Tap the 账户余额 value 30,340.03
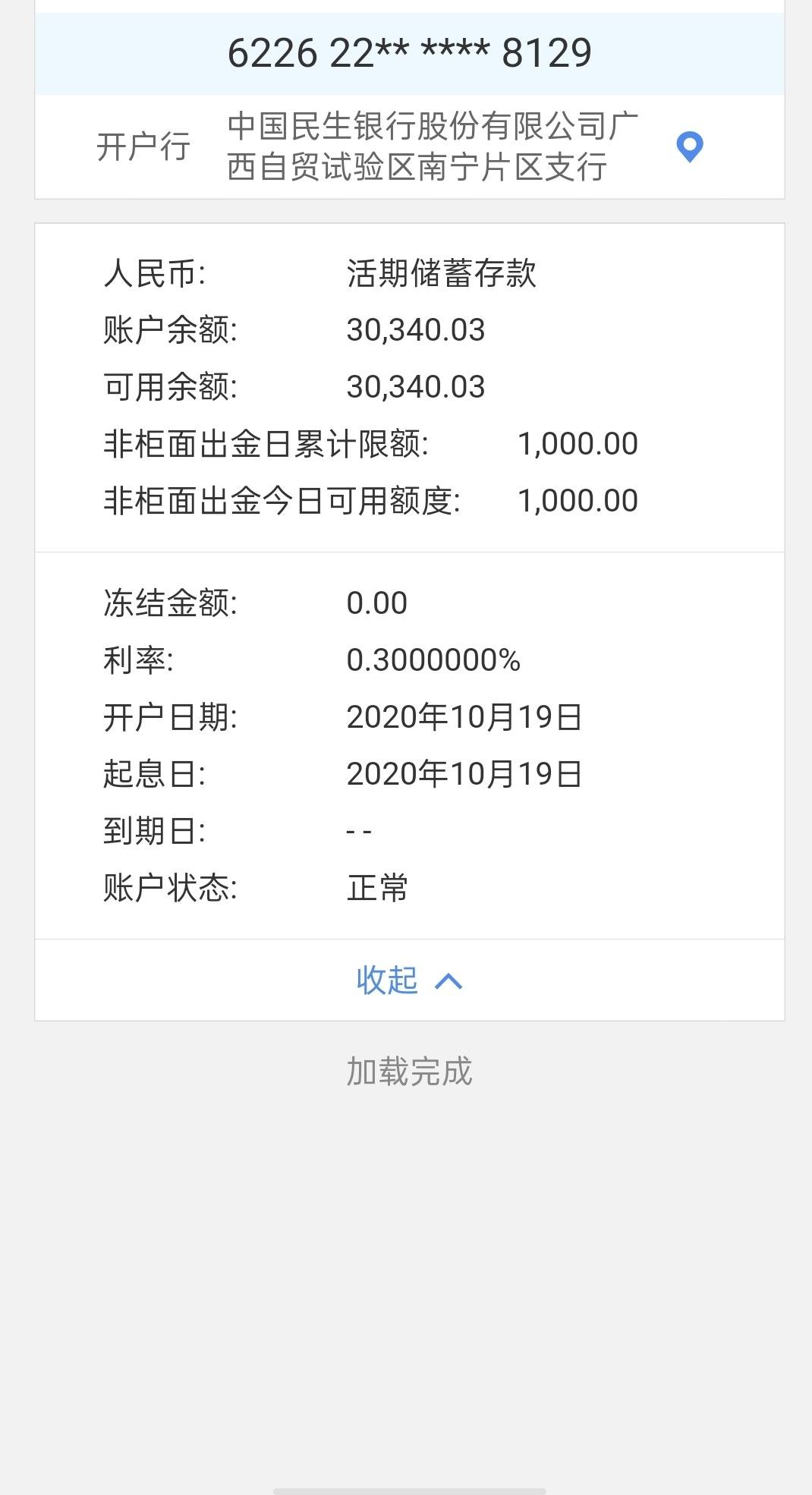Image resolution: width=812 pixels, height=1495 pixels. (416, 330)
